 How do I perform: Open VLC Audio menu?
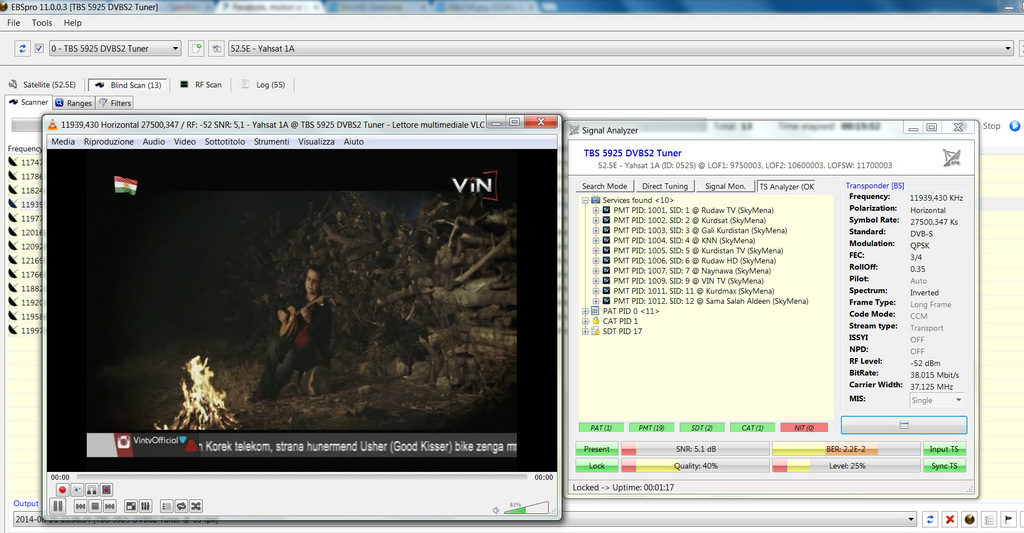tap(153, 142)
